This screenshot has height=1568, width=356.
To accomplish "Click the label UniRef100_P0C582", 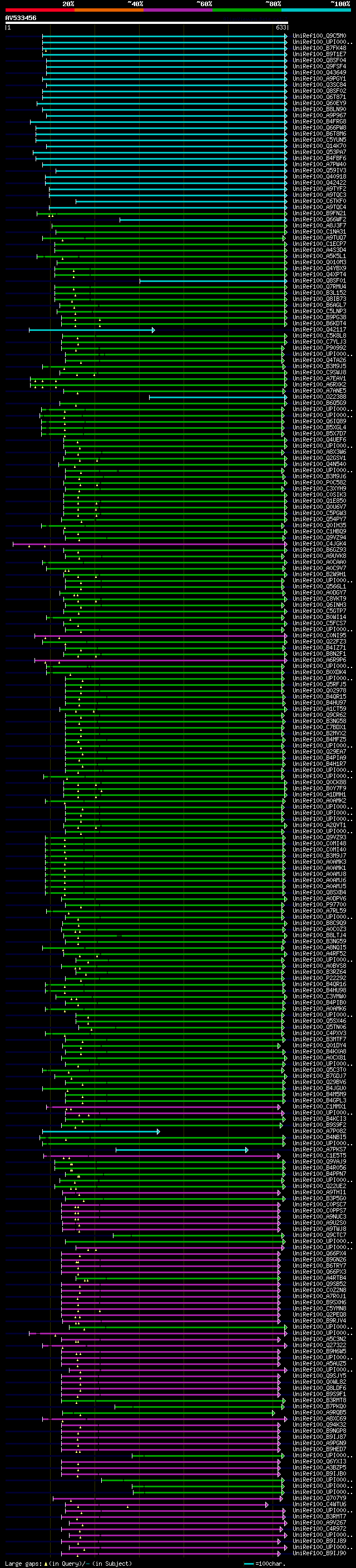I will 319,483.
